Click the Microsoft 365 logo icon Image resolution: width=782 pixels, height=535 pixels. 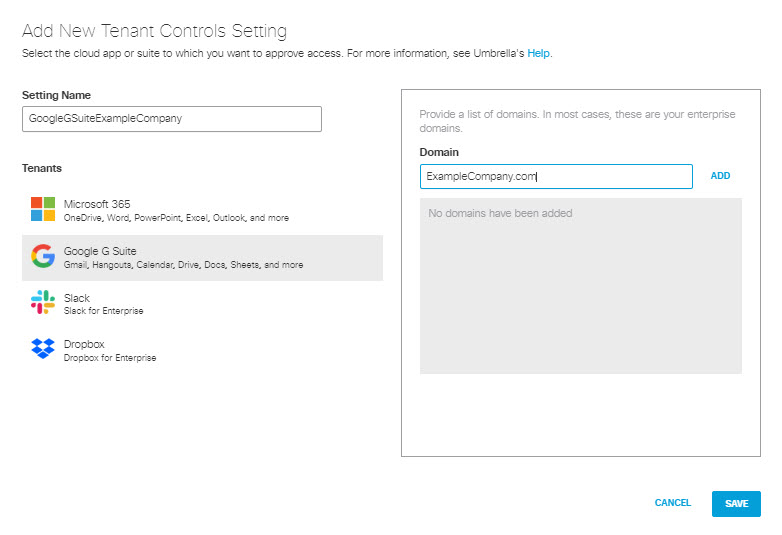(x=43, y=209)
